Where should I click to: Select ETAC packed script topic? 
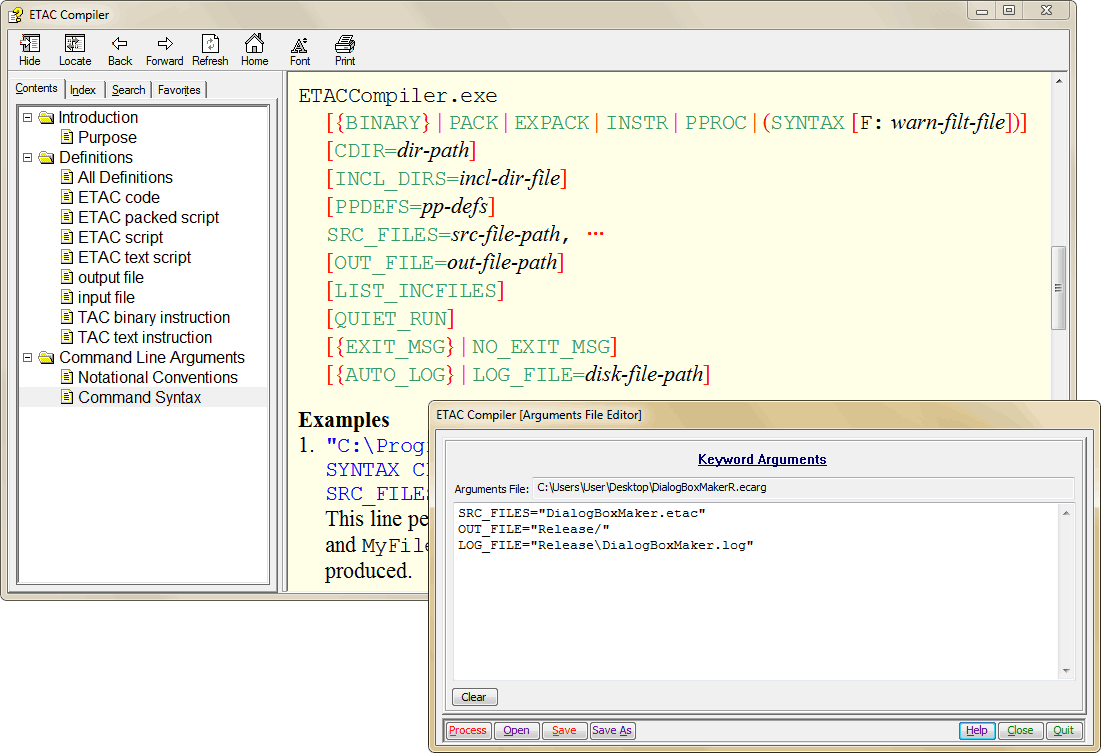(x=148, y=218)
